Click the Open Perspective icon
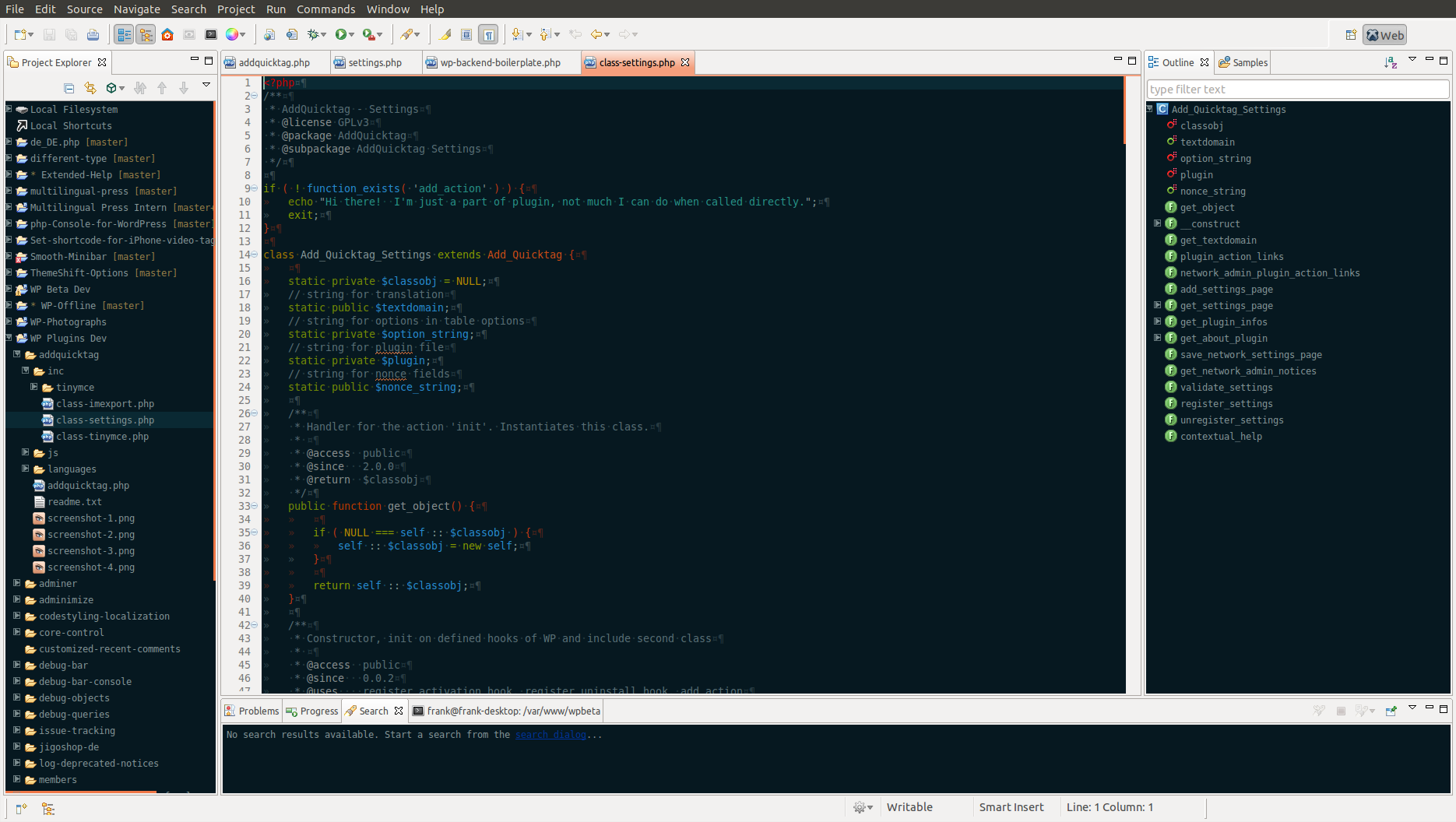 point(1351,34)
